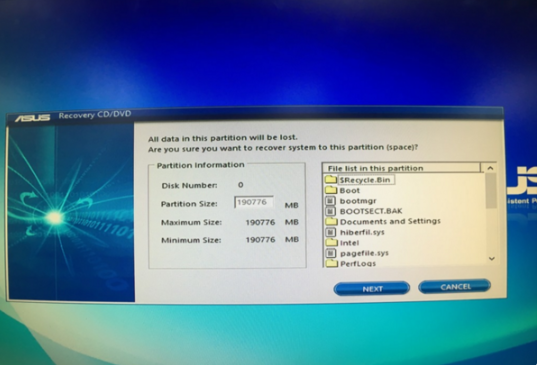Click the 'Minimum Size:' label
This screenshot has width=537, height=365.
pos(191,240)
